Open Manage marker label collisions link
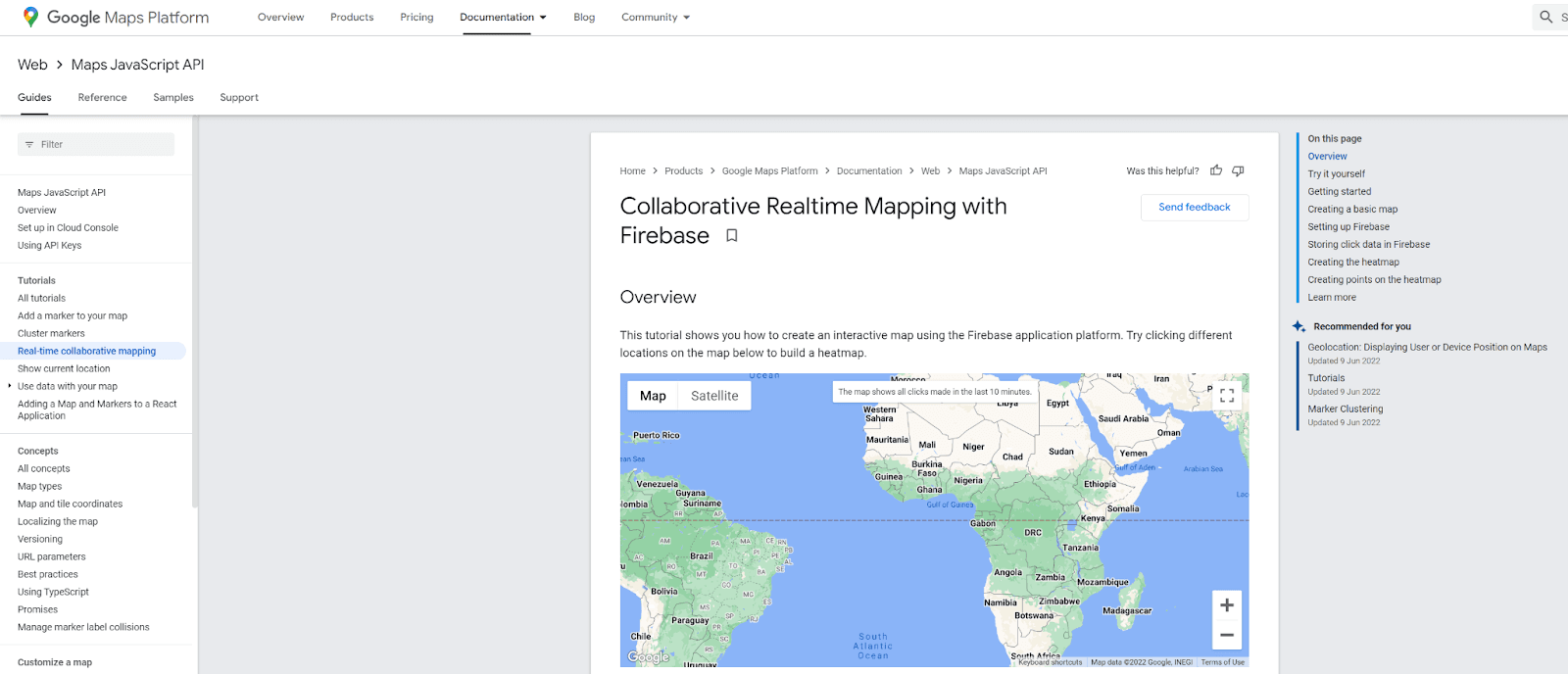 (x=83, y=628)
